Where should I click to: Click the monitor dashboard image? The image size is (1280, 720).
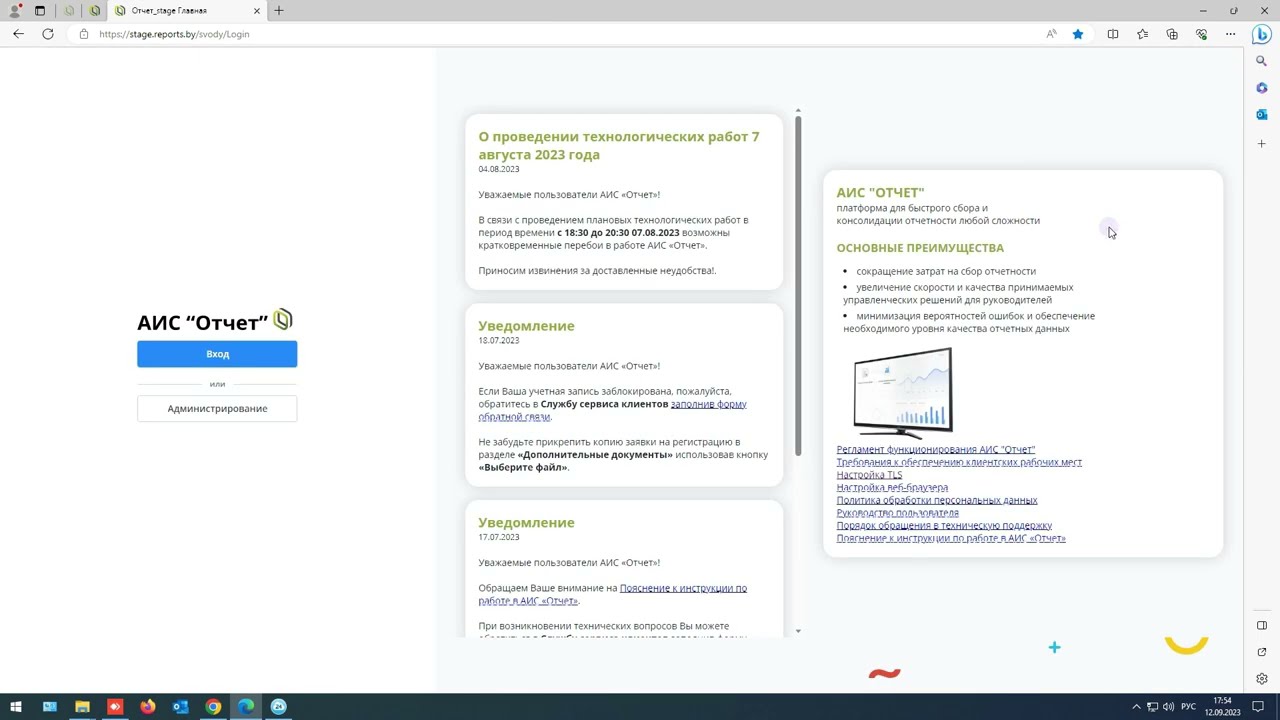903,393
